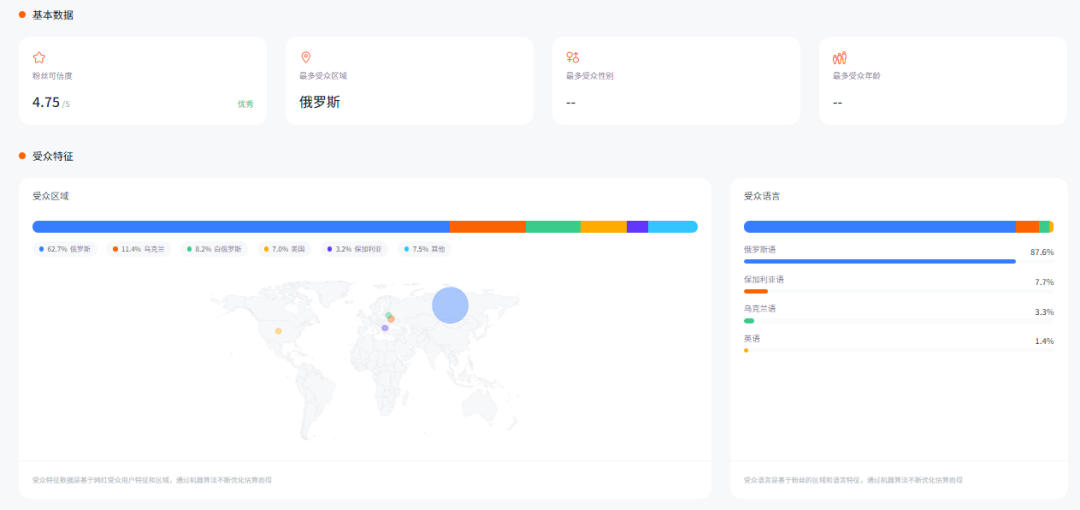Click the 乌克兰语 green progress bar

749,320
